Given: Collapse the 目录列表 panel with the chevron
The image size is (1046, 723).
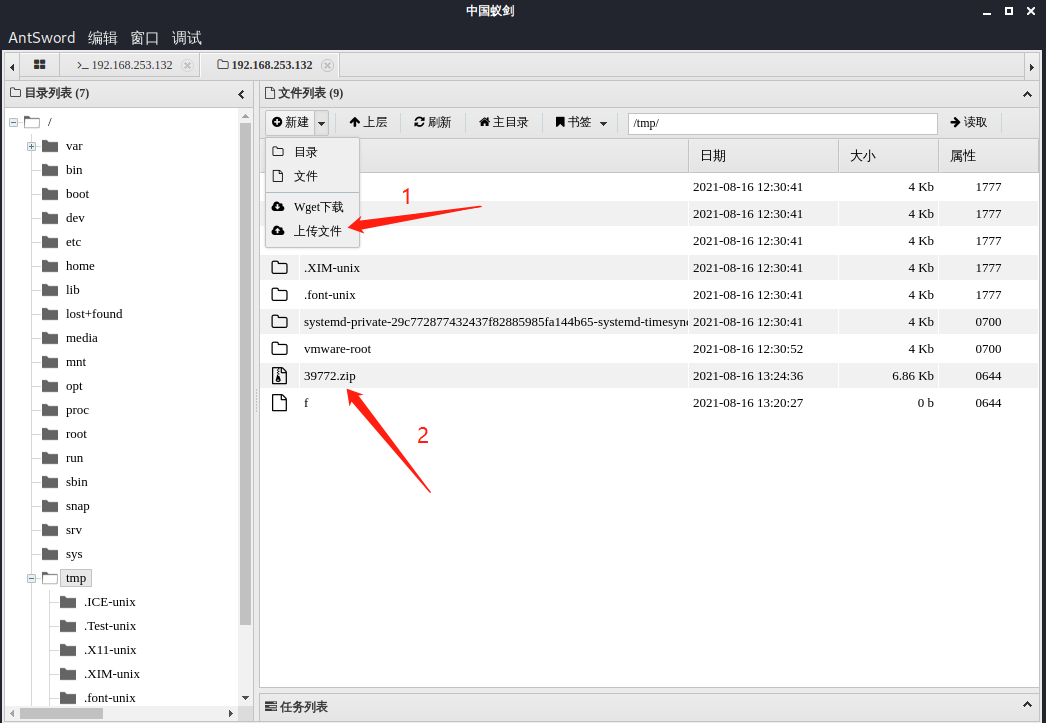Looking at the screenshot, I should (241, 94).
